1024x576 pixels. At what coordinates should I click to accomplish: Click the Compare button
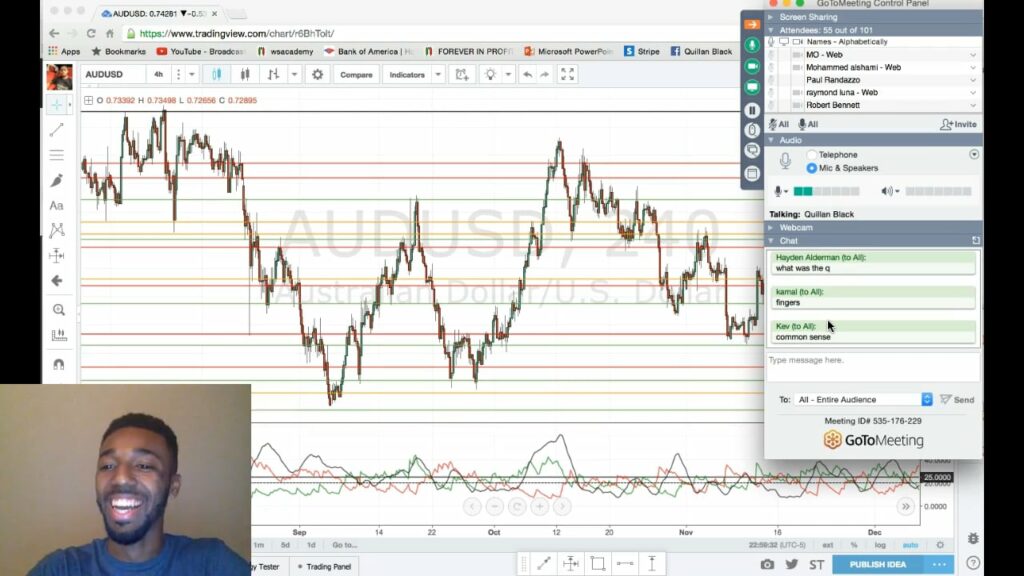pyautogui.click(x=356, y=74)
